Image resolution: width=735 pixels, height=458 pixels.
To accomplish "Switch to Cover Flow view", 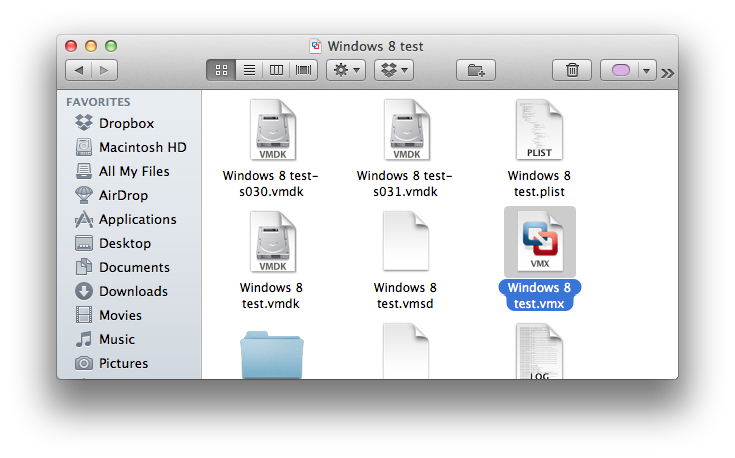I will coord(303,70).
